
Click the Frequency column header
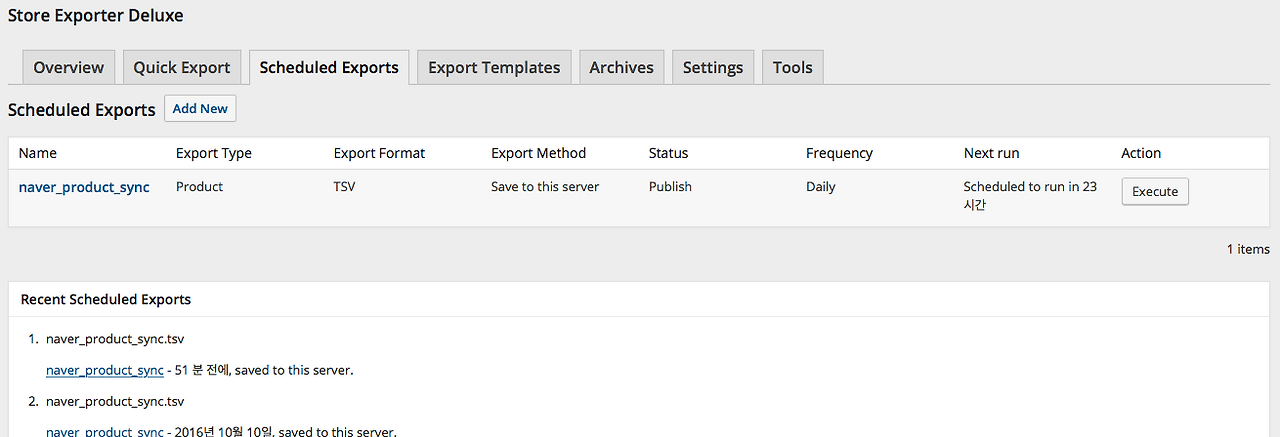[x=839, y=153]
